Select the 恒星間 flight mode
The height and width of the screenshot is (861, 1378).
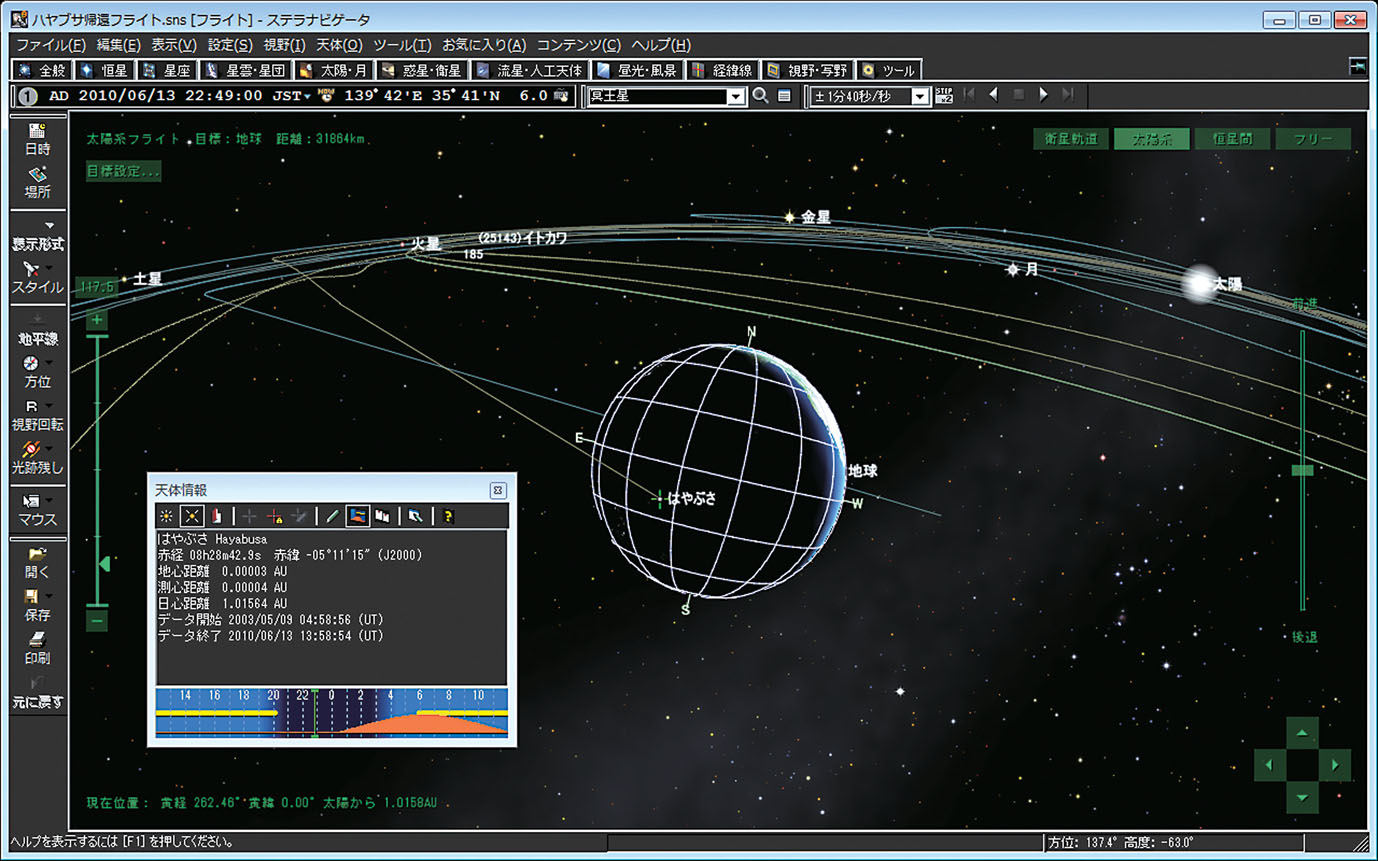(x=1232, y=139)
